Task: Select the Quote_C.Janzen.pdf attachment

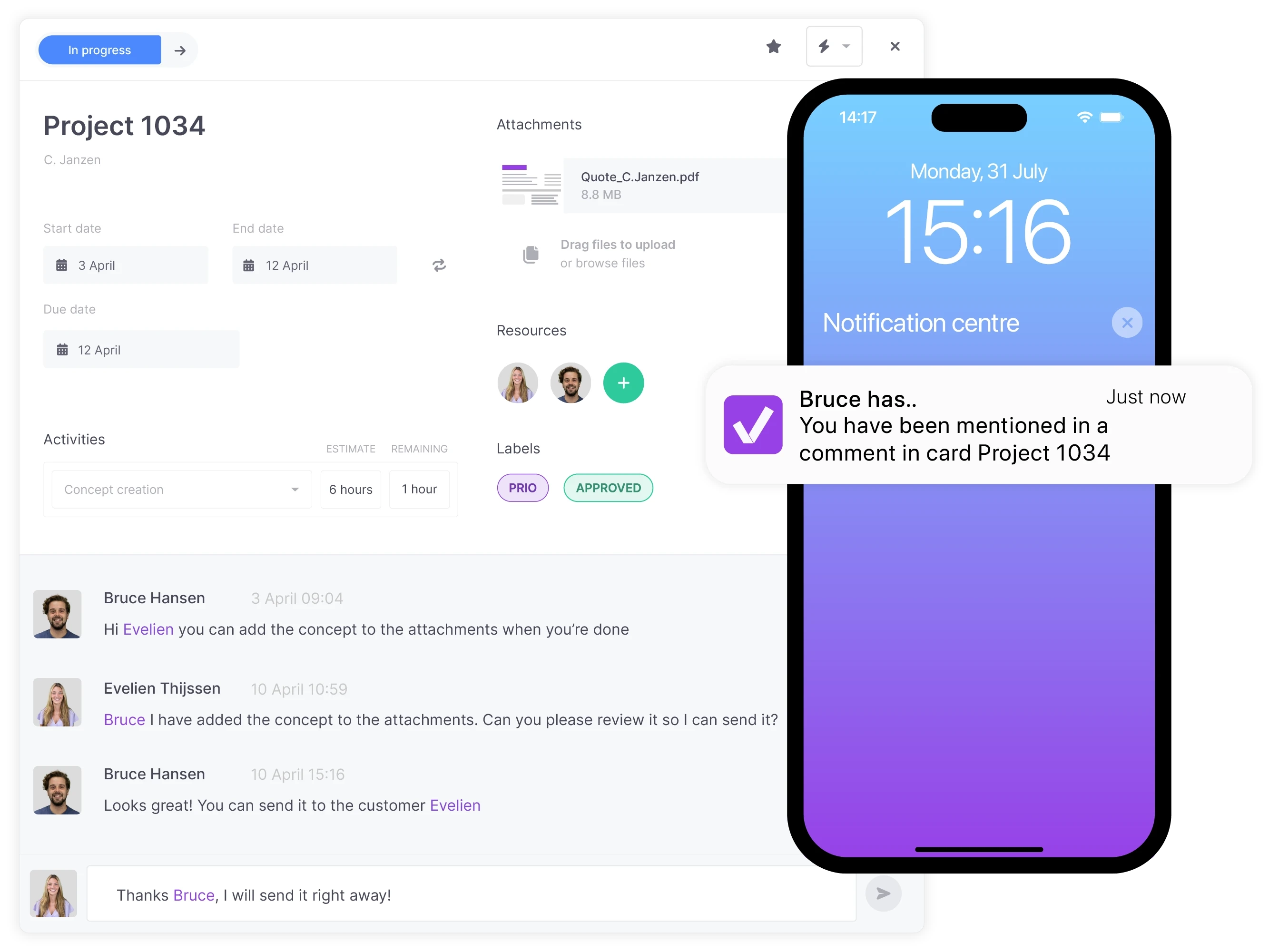Action: click(x=639, y=184)
